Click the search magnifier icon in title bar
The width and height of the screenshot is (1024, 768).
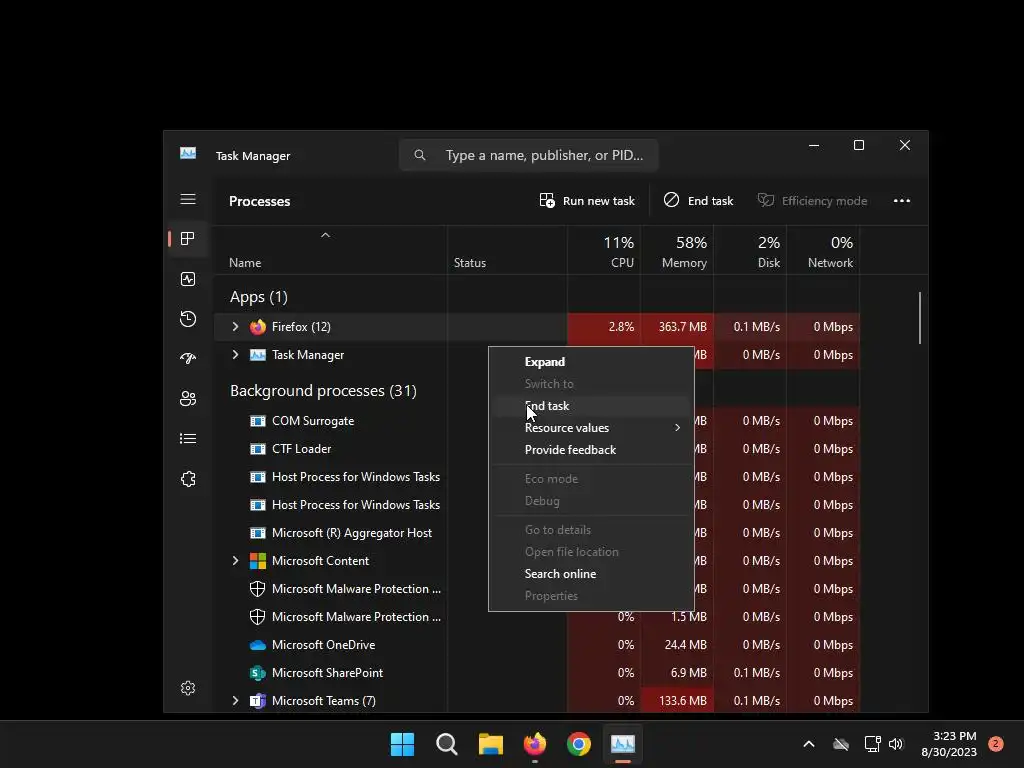click(420, 155)
